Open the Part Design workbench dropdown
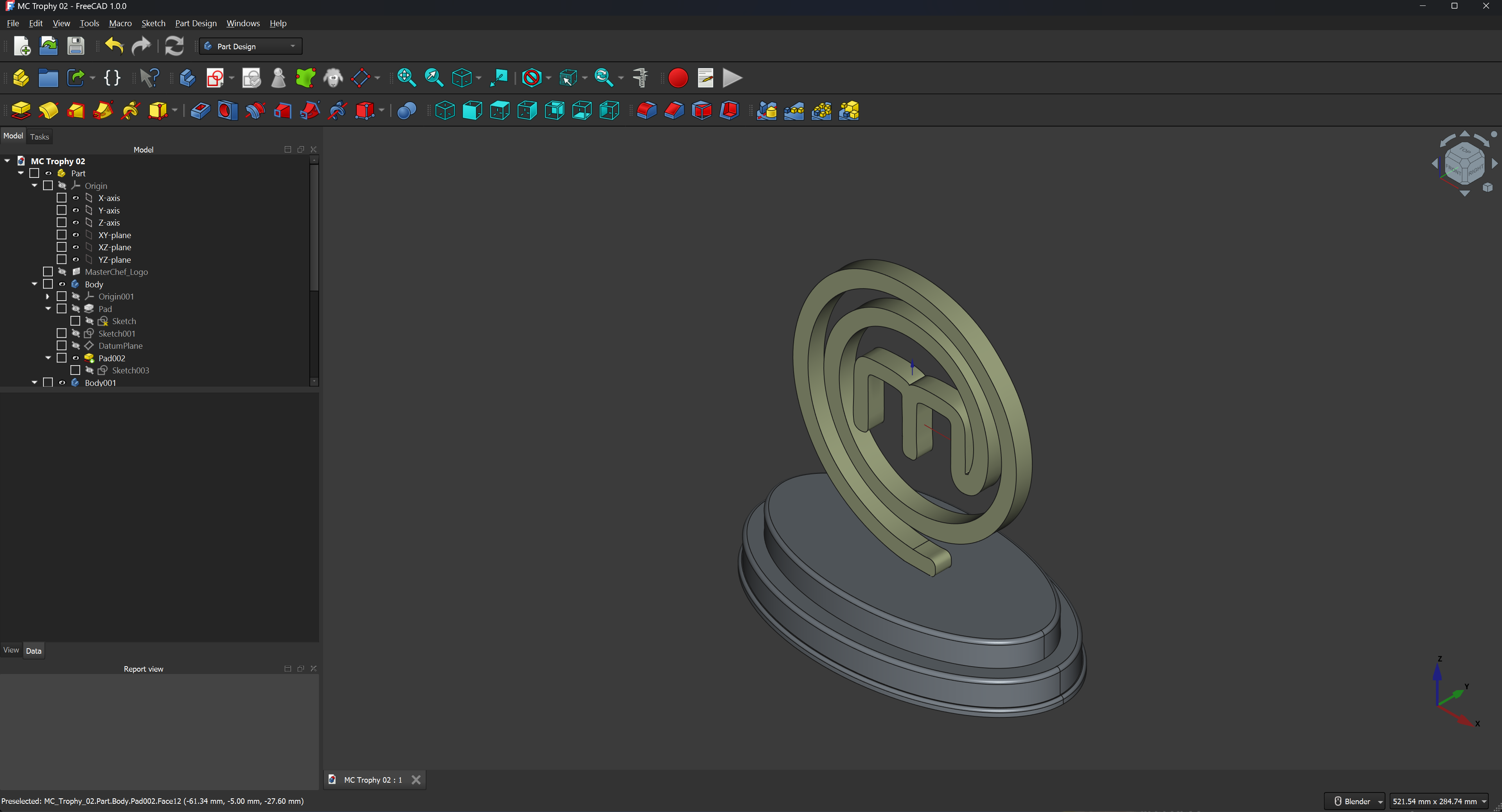The height and width of the screenshot is (812, 1502). [251, 46]
